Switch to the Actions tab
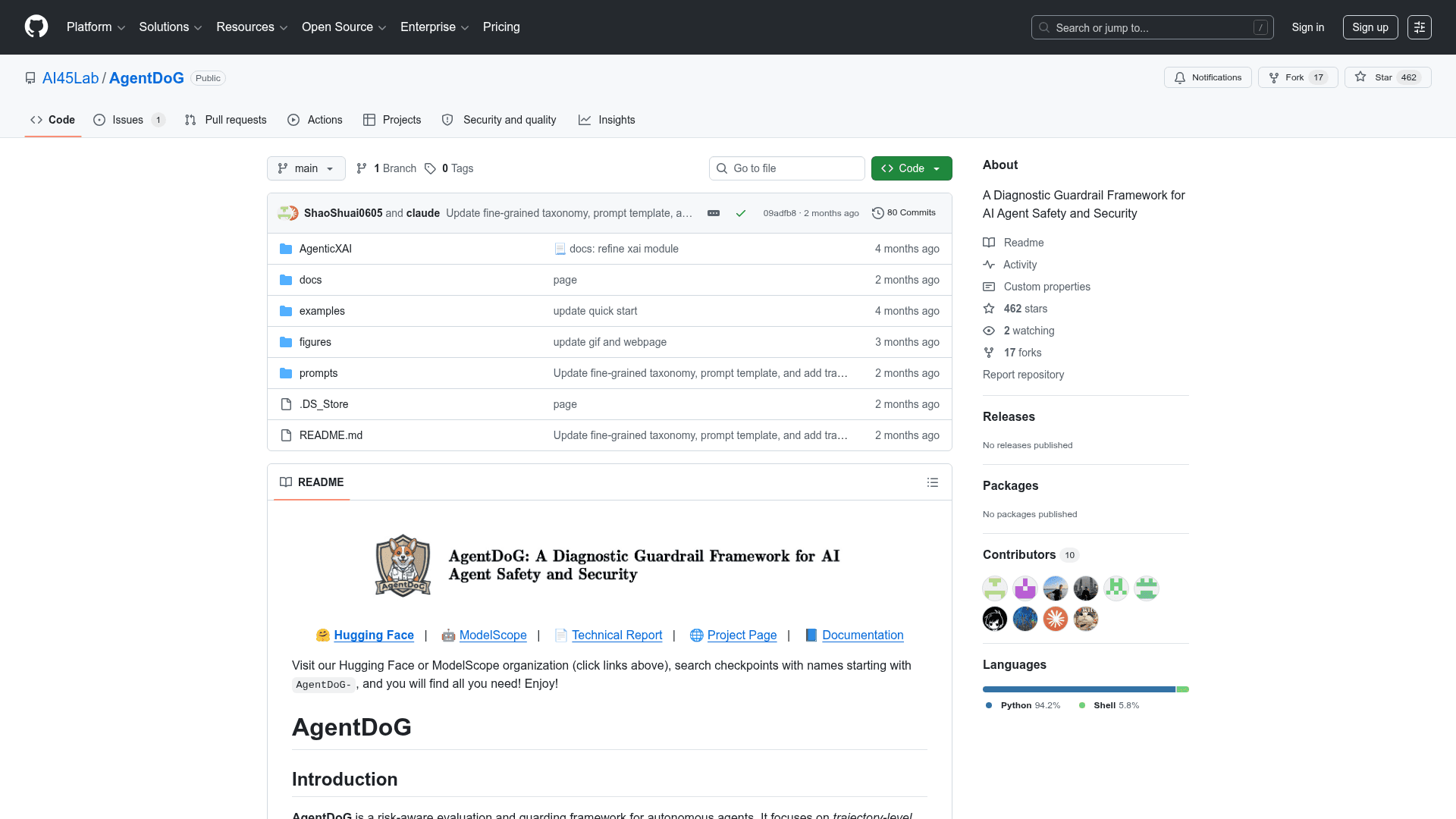Screen dimensions: 1456x819 click(315, 120)
